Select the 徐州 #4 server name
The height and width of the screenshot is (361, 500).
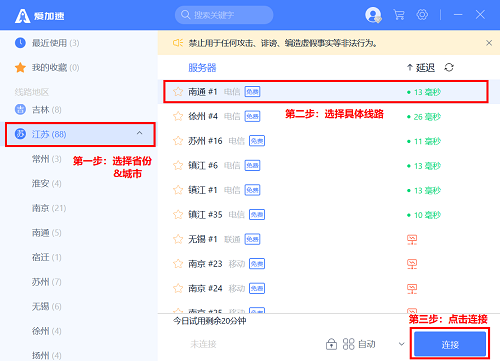203,116
